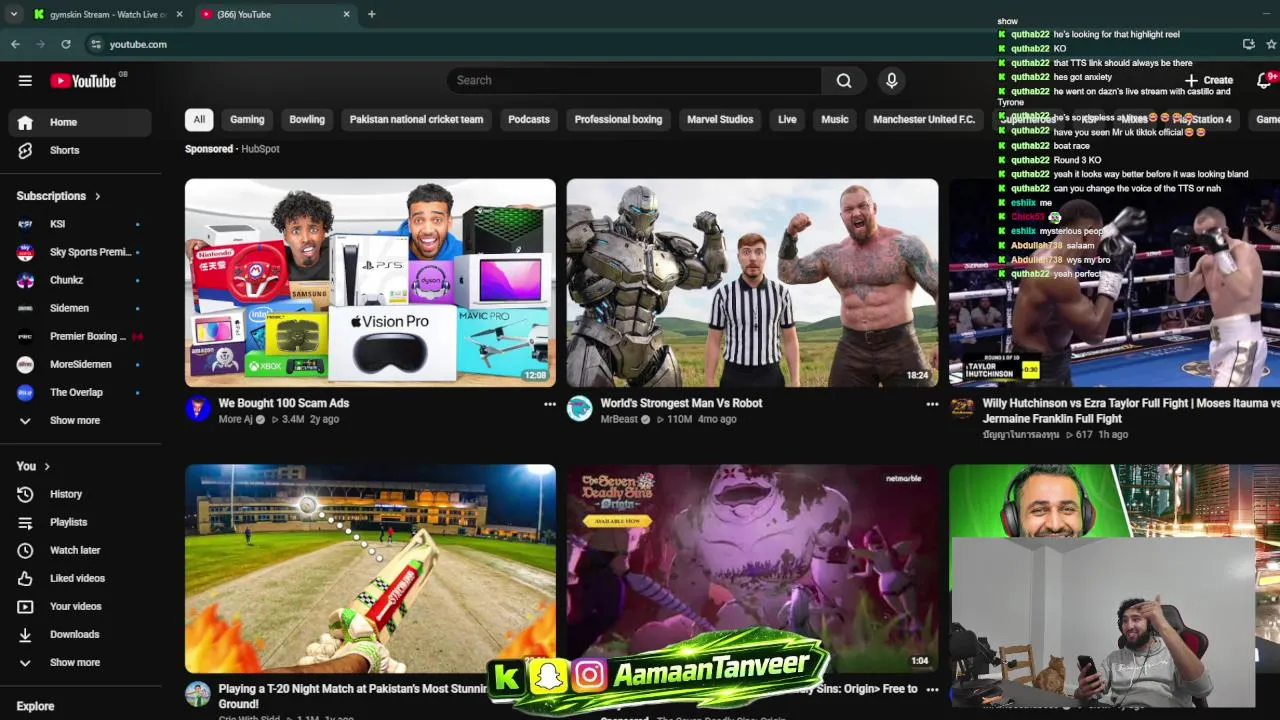1280x720 pixels.
Task: Click the YouTube search field
Action: pos(634,80)
